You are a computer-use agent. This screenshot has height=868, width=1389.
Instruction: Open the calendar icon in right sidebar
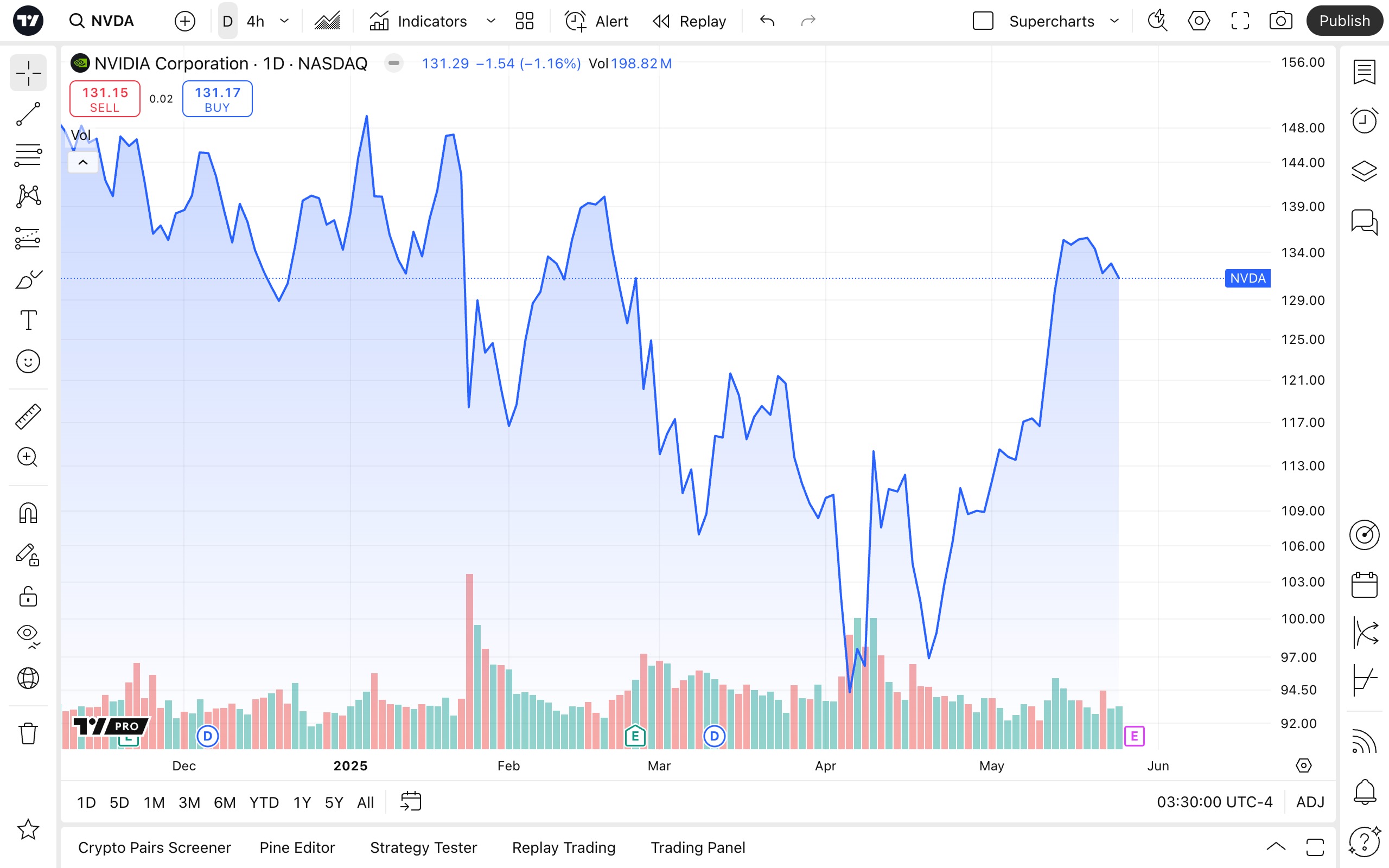tap(1365, 585)
